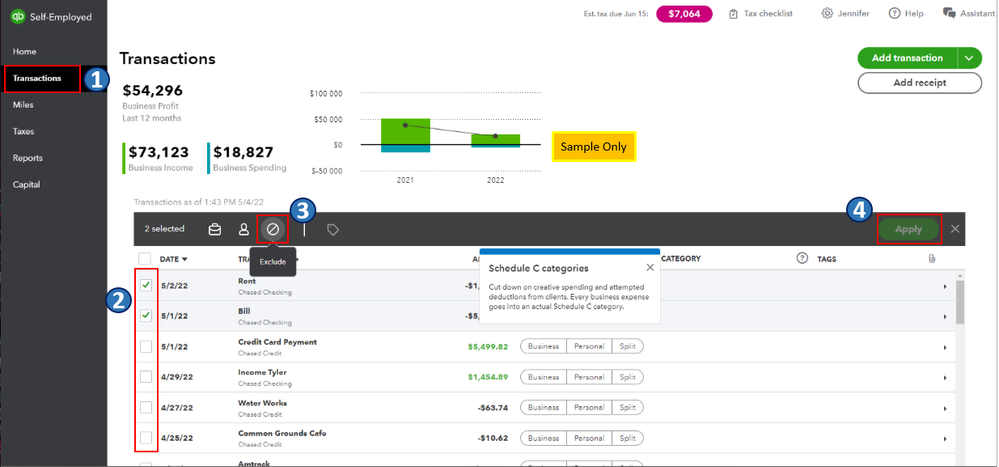Mark Income Tyler as Business
Image resolution: width=999 pixels, height=467 pixels.
click(543, 377)
